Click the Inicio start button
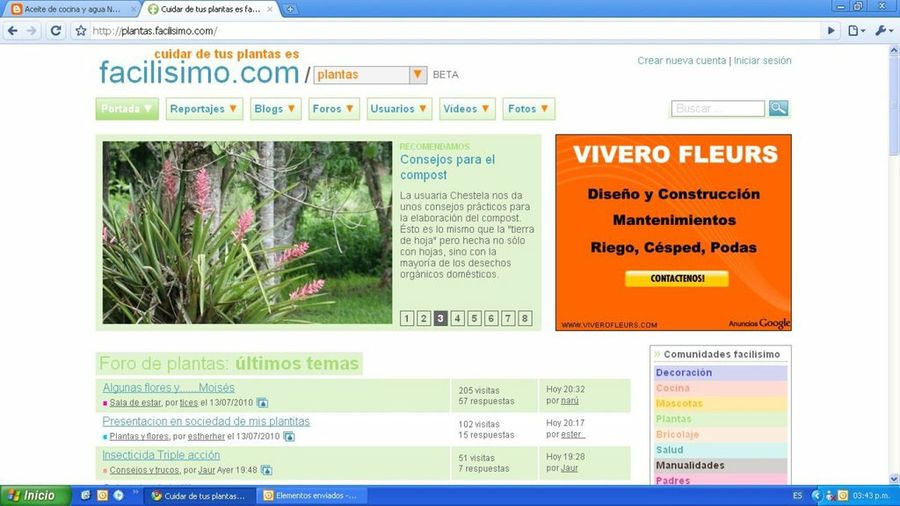The image size is (900, 506). 35,496
